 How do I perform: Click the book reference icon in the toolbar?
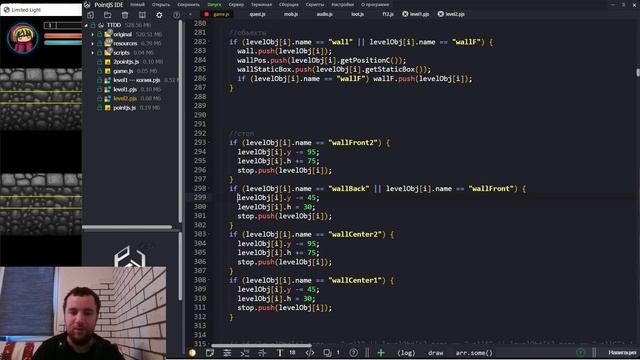142,15
